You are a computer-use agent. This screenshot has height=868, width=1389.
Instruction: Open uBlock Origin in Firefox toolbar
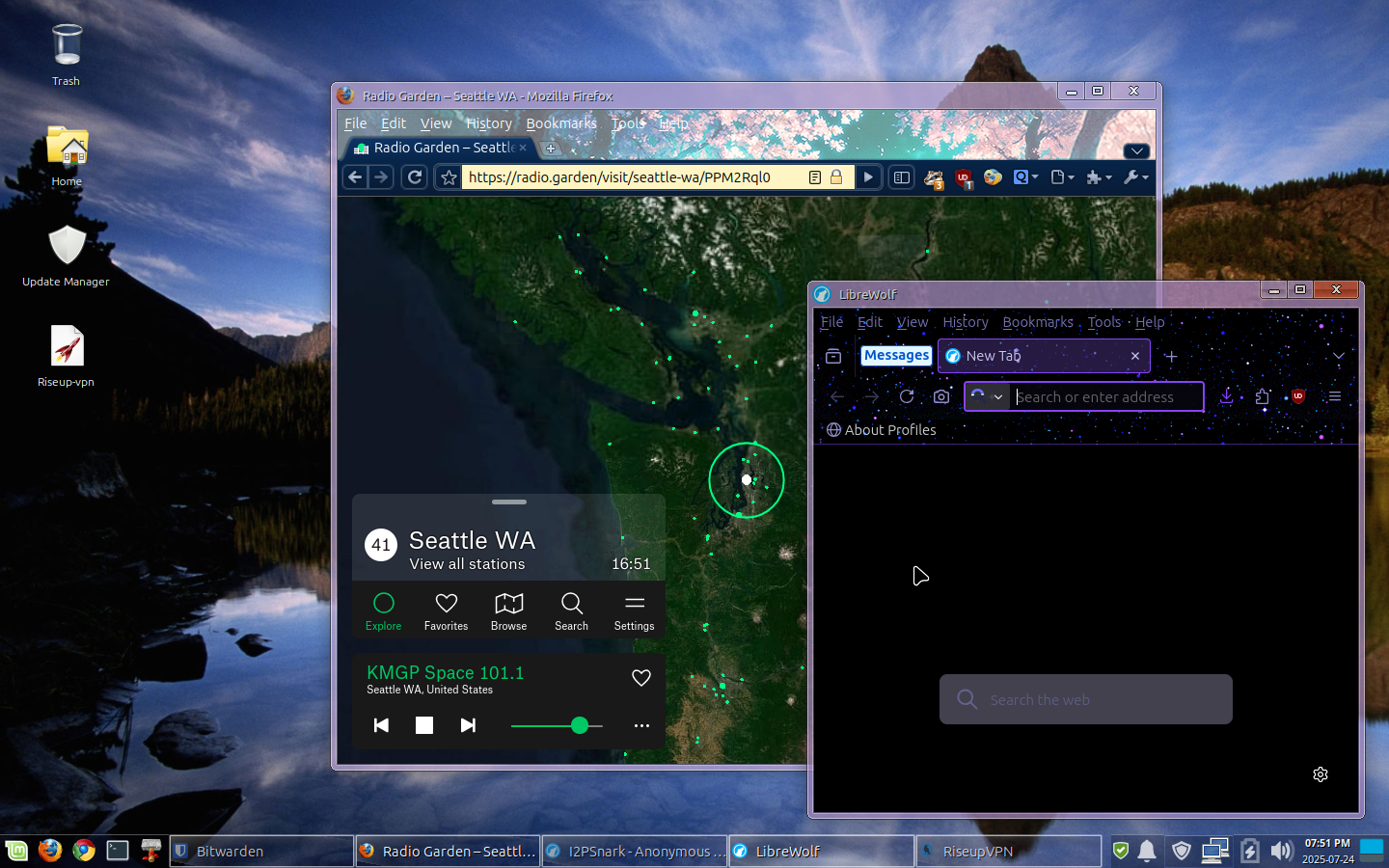click(x=964, y=177)
